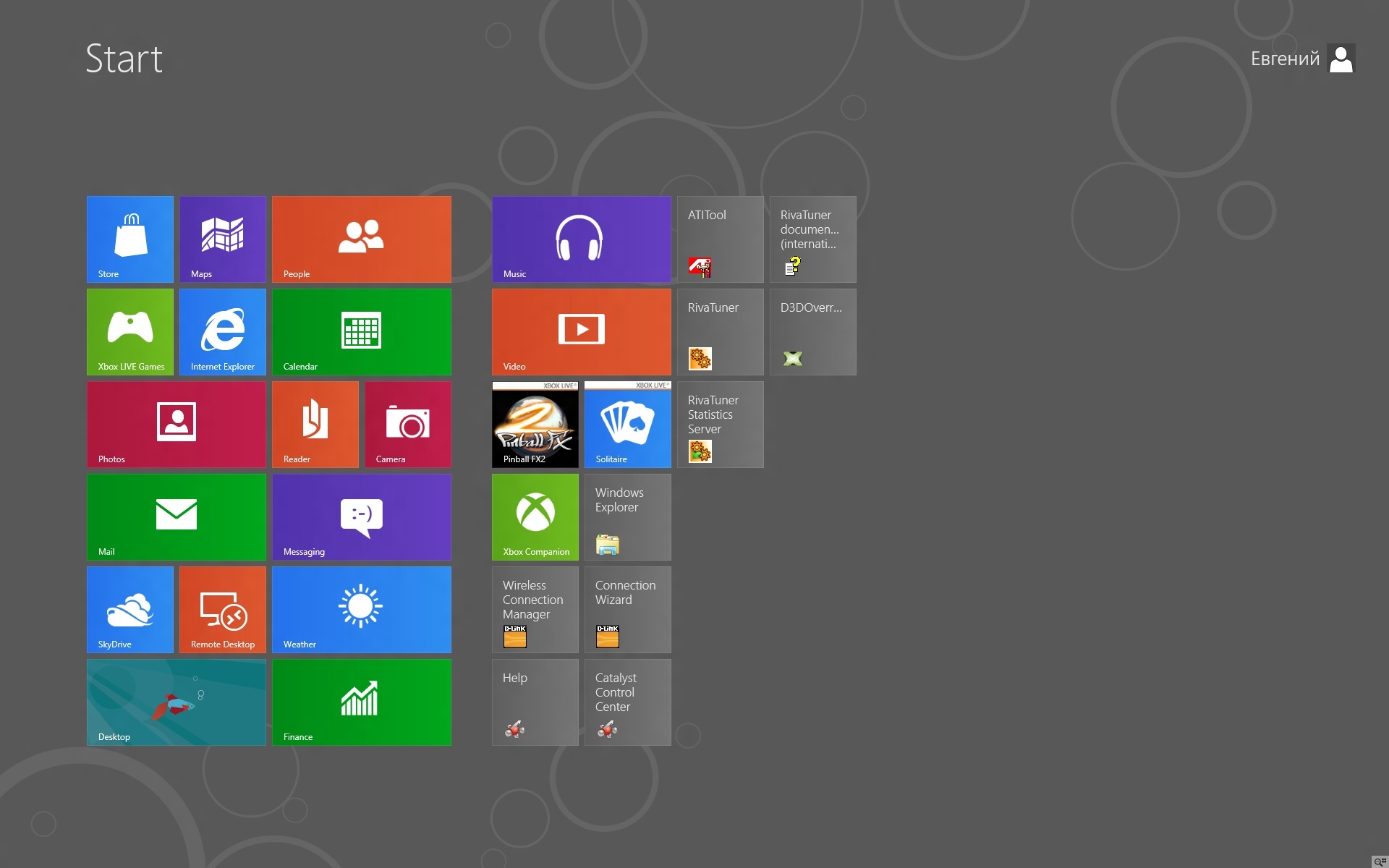Image resolution: width=1389 pixels, height=868 pixels.
Task: Click the zoom-out button in bottom corner
Action: pyautogui.click(x=1380, y=861)
